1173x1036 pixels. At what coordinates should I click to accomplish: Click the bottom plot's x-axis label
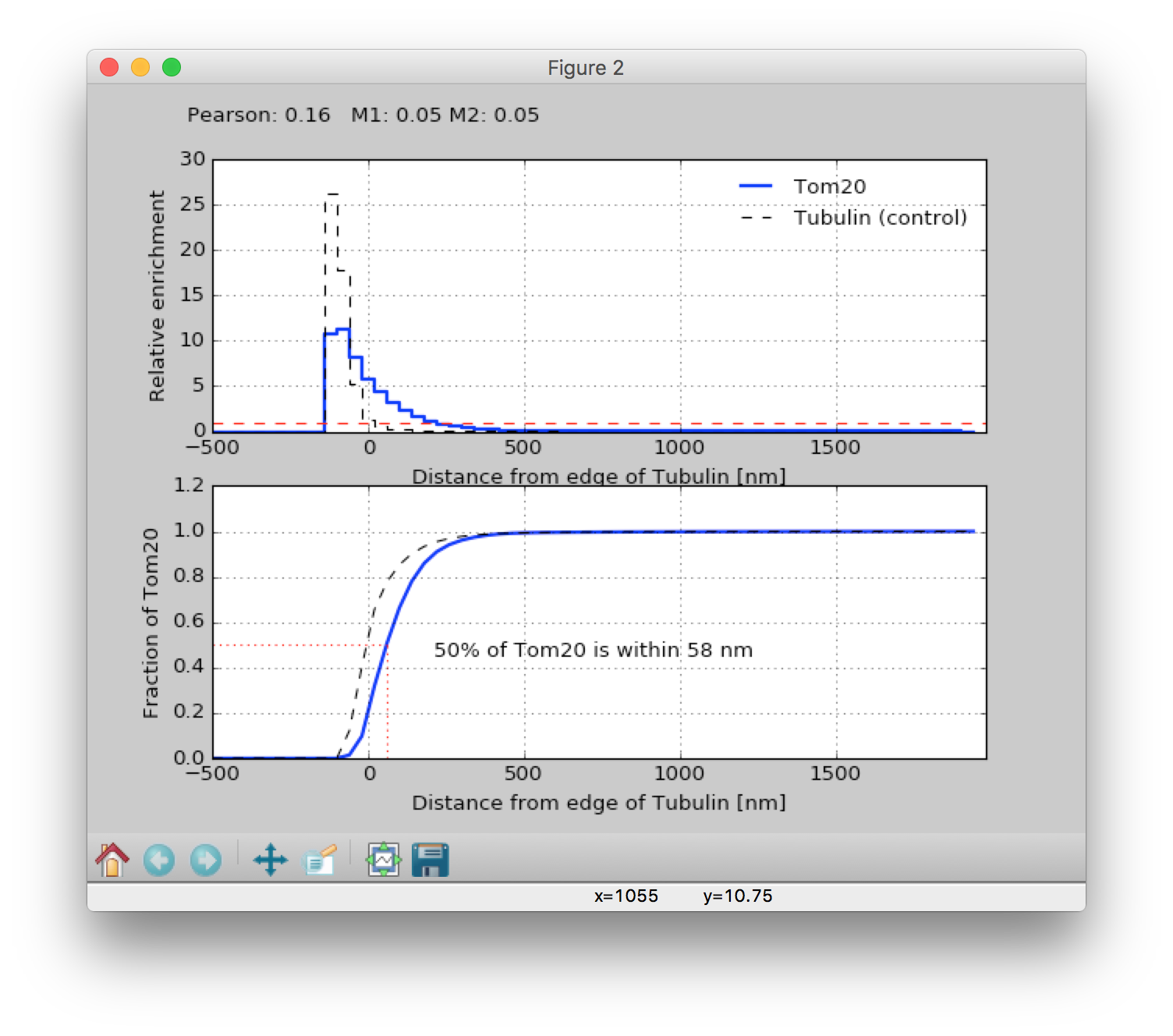click(x=598, y=803)
